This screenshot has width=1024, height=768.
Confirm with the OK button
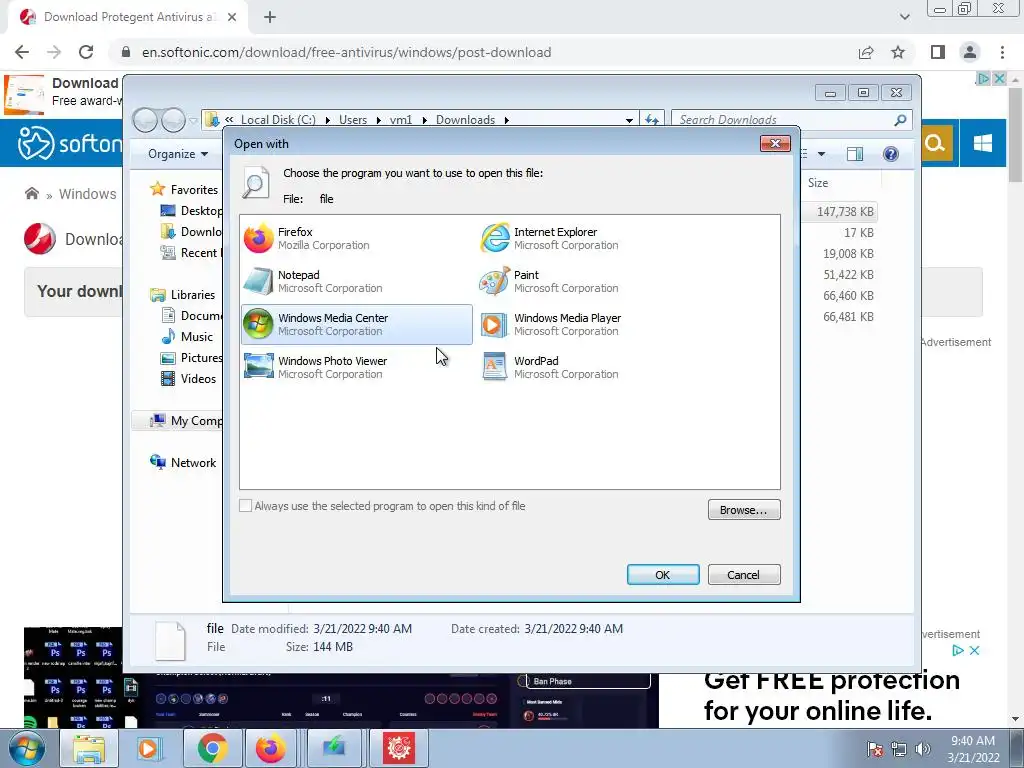663,575
